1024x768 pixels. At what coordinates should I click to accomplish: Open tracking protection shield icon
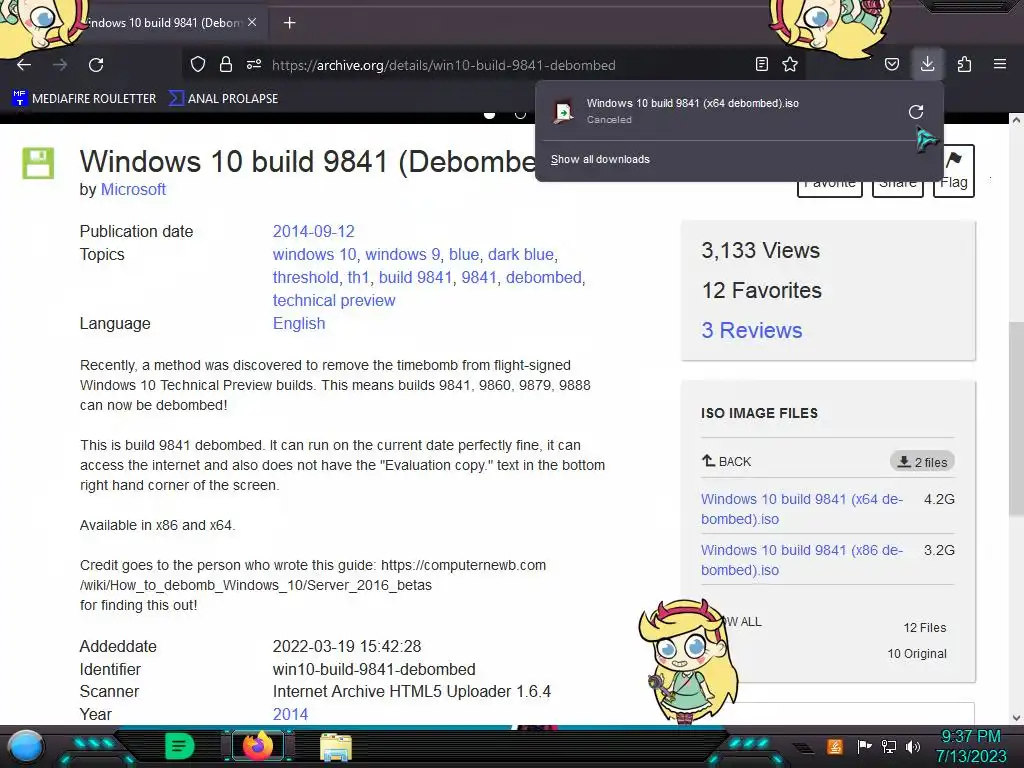coord(198,65)
